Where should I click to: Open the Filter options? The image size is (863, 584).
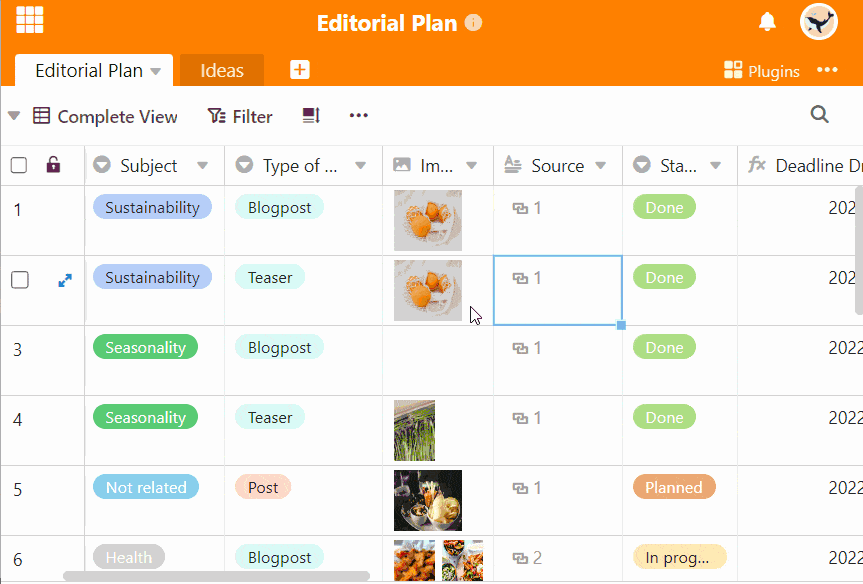[240, 116]
